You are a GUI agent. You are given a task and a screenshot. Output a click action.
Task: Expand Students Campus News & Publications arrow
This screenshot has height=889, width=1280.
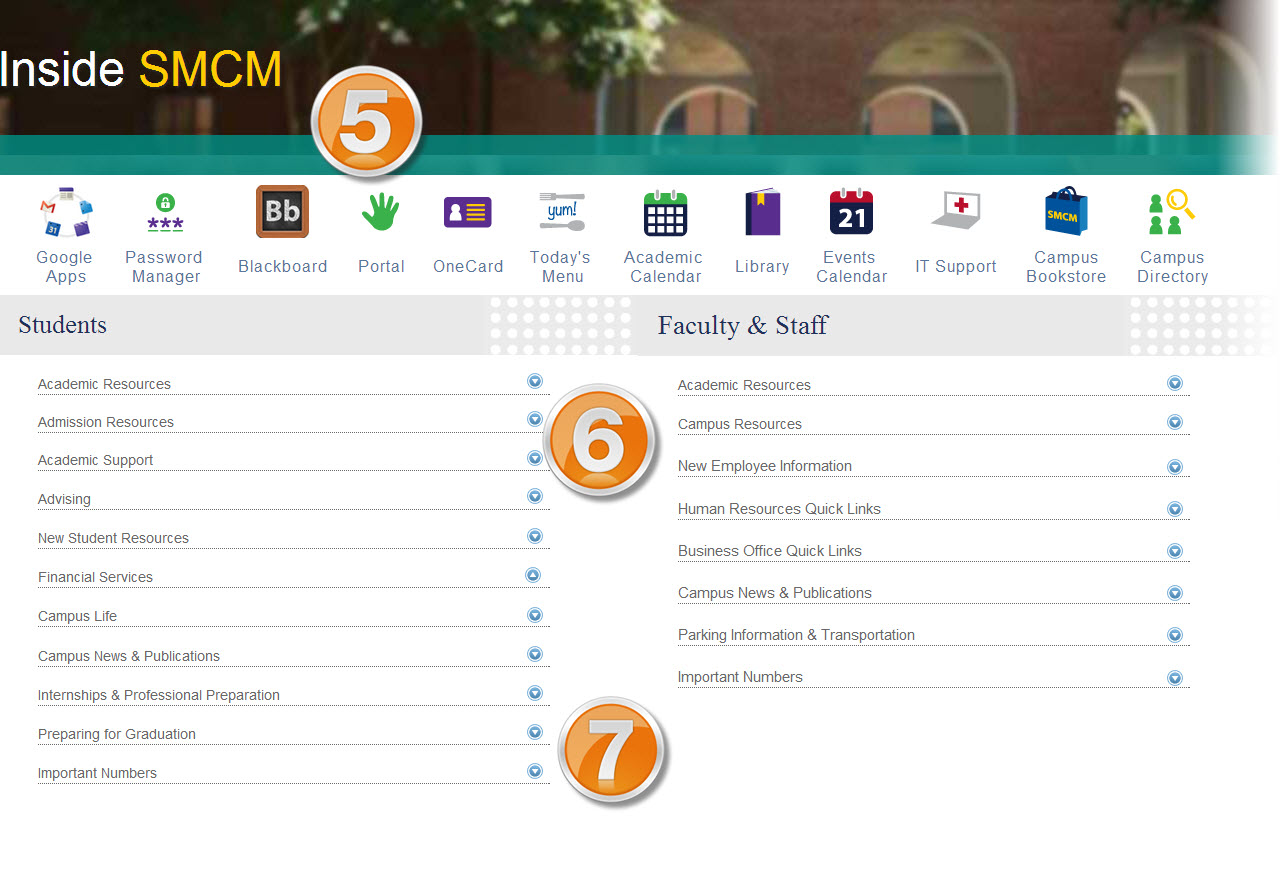click(x=535, y=654)
